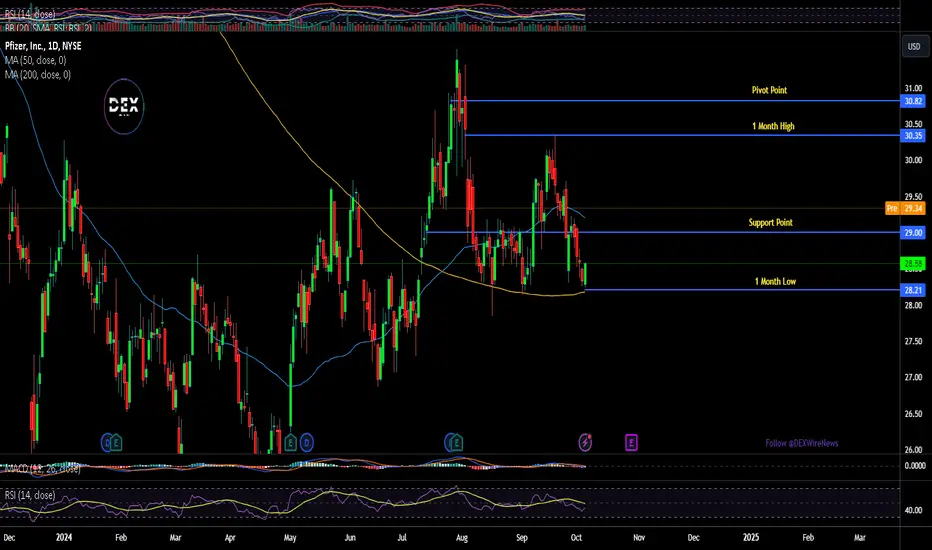Select the top-pane RSI (14, close) legend
The width and height of the screenshot is (932, 550).
[30, 14]
